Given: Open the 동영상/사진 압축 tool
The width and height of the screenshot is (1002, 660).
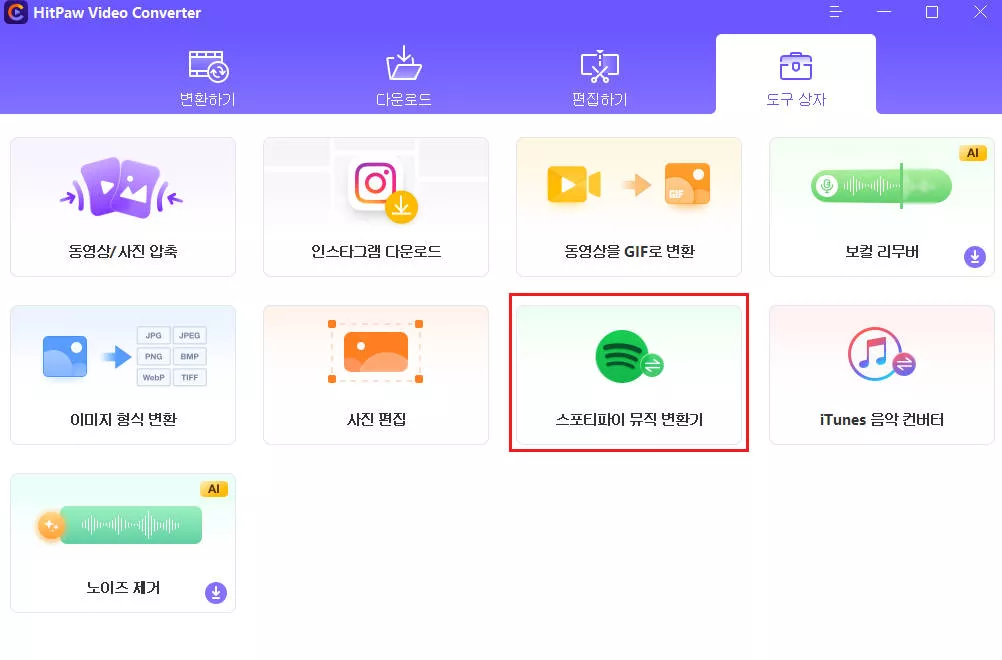Looking at the screenshot, I should (x=123, y=207).
